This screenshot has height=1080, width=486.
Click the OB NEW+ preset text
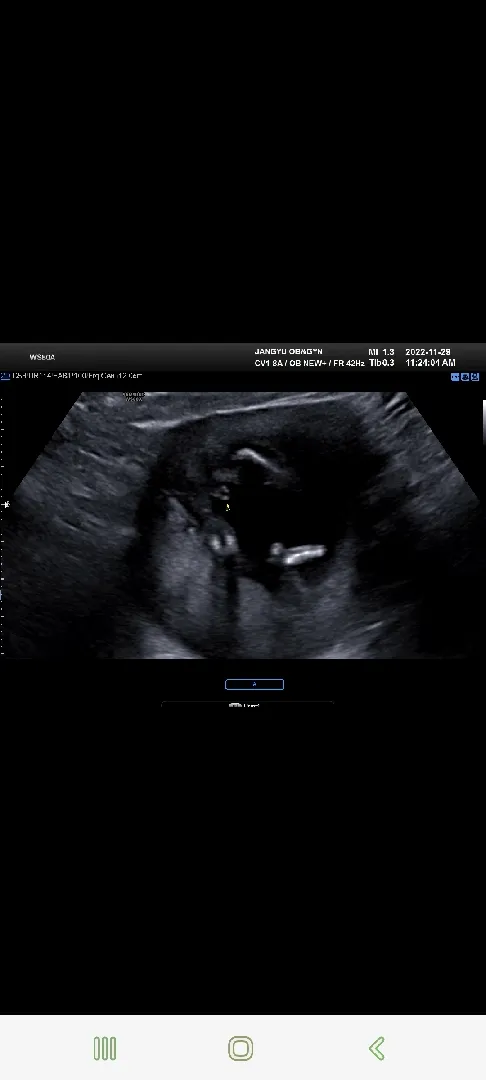click(307, 363)
